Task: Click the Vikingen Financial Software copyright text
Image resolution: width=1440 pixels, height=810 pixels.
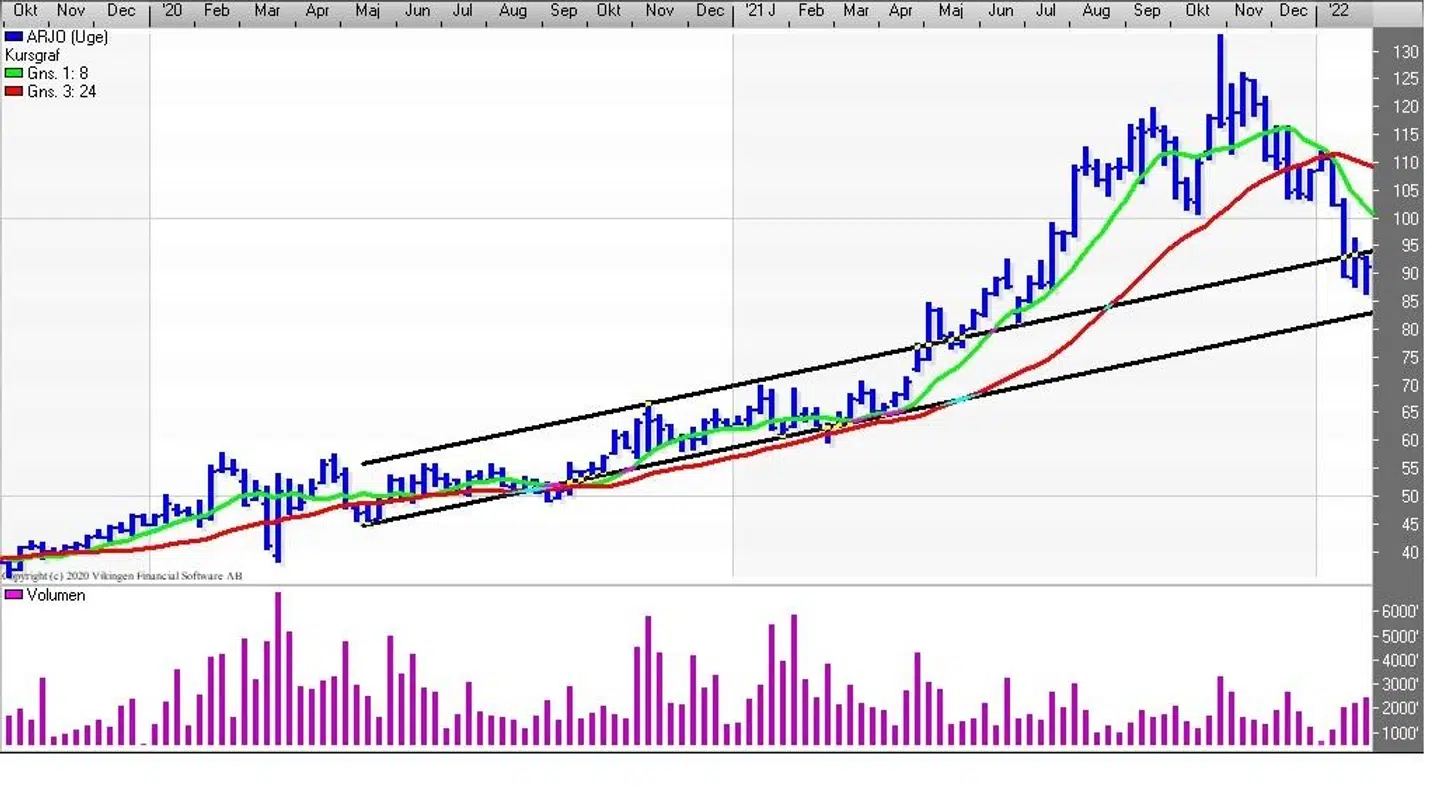Action: click(x=122, y=576)
